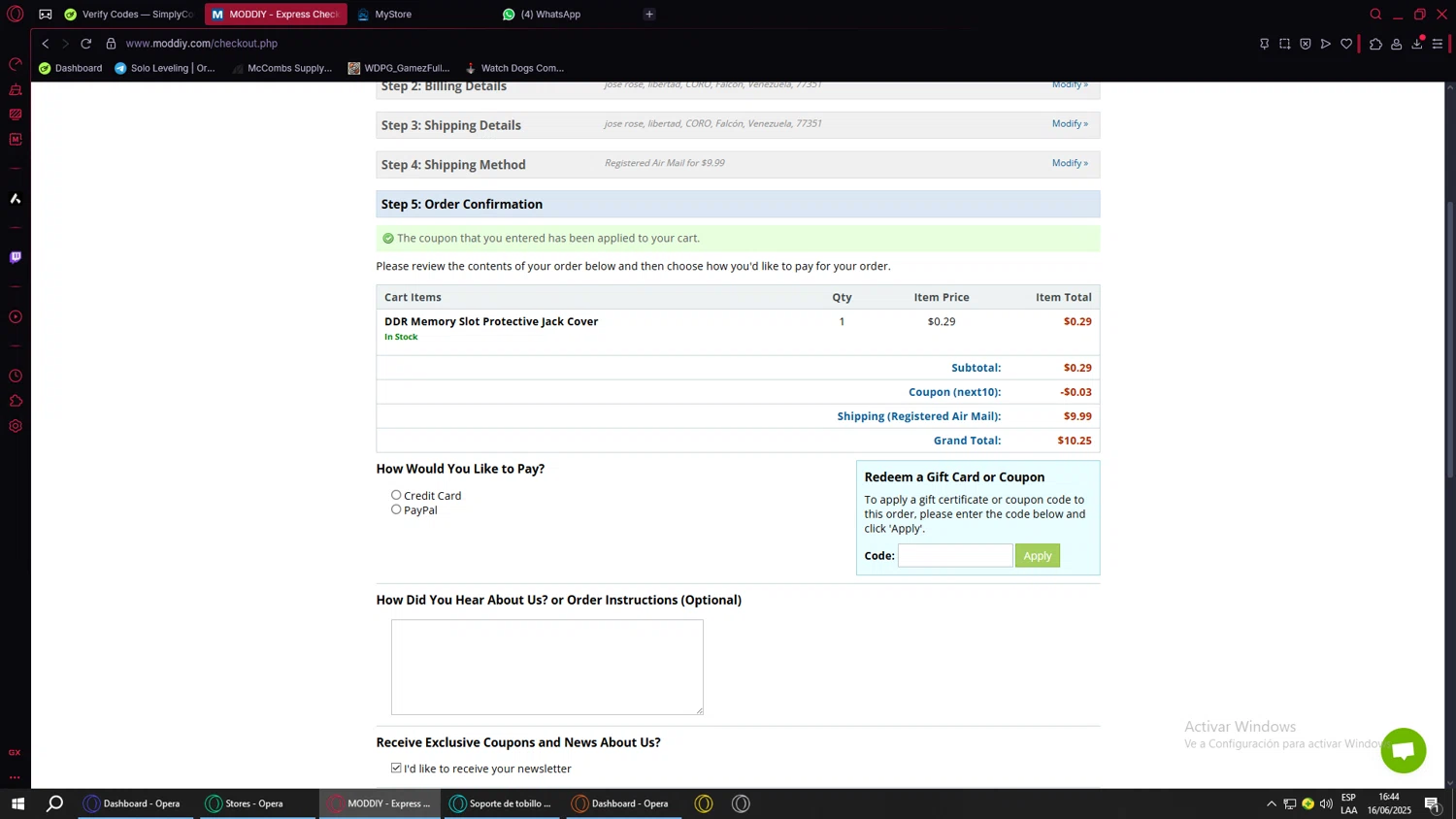Open GX Control speedometer in the sidebar
1456x819 pixels.
(16, 65)
